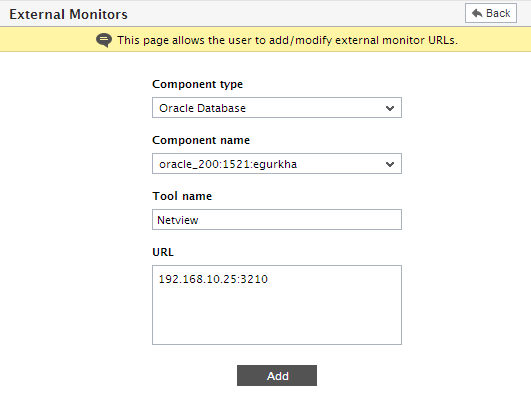
Task: Open the Component type dropdown
Action: tap(277, 108)
